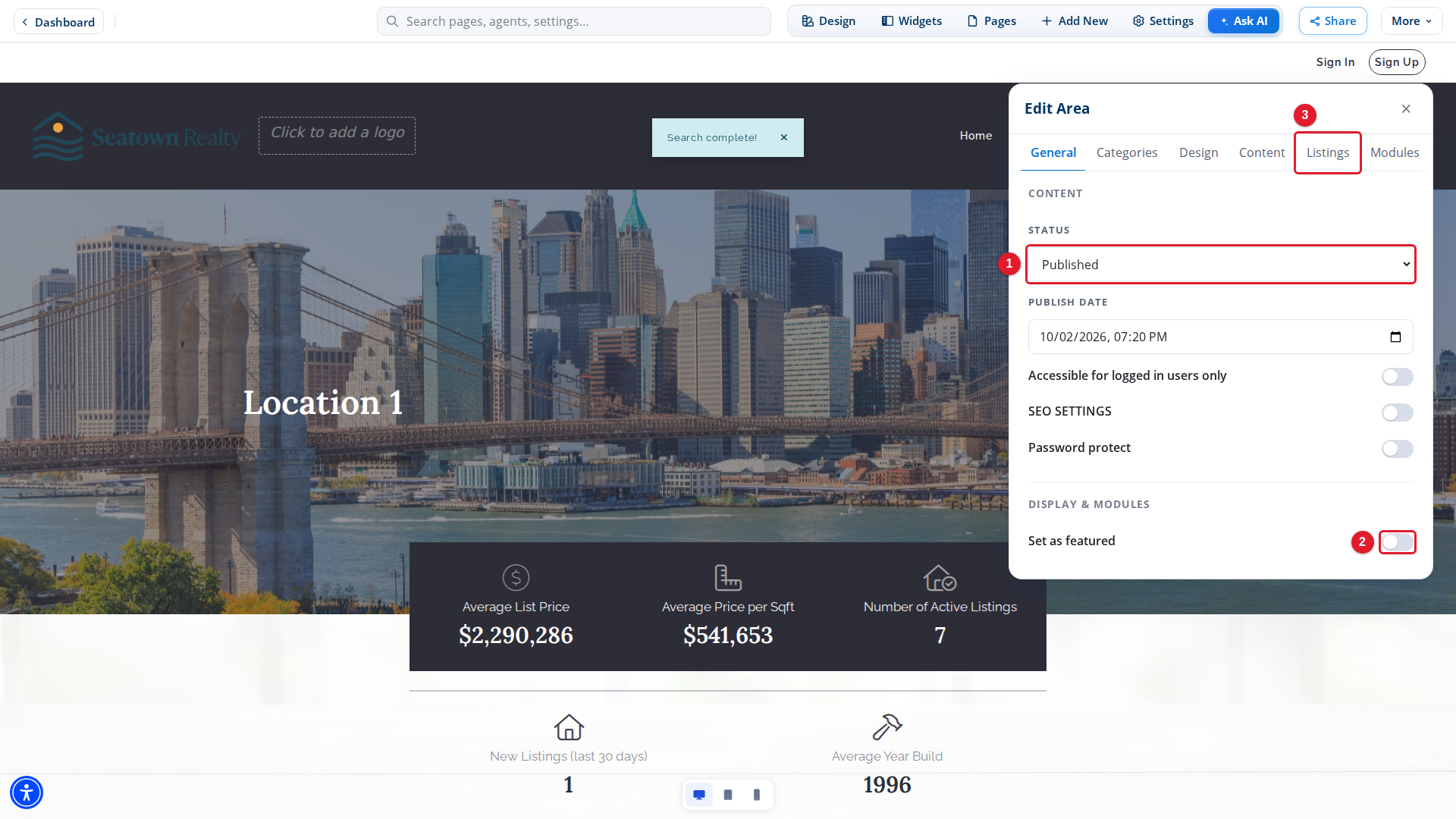Open the Status dropdown showing Published
The height and width of the screenshot is (819, 1456).
(1221, 265)
